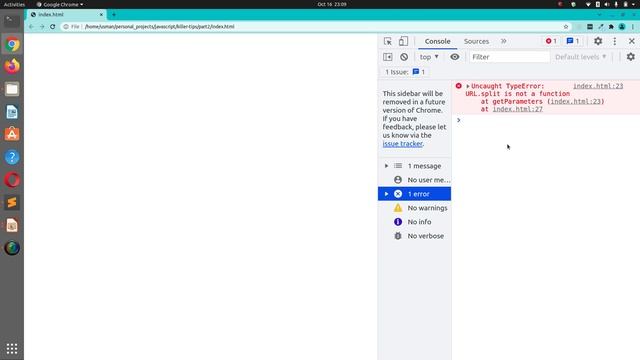
Task: Open the Chrome profile avatar
Action: tap(622, 27)
